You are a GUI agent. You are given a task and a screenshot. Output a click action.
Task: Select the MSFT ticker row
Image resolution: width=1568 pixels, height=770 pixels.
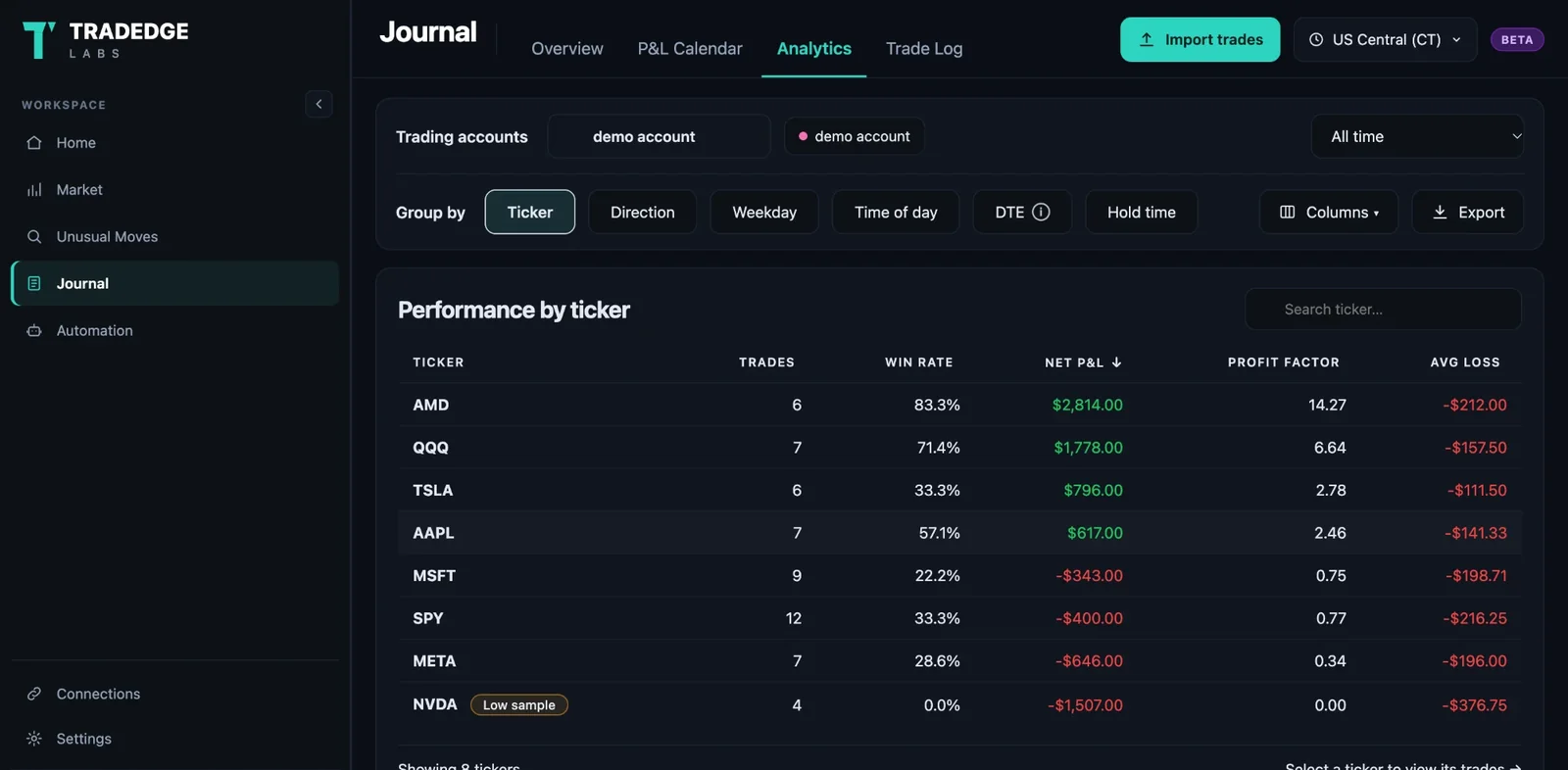[960, 576]
